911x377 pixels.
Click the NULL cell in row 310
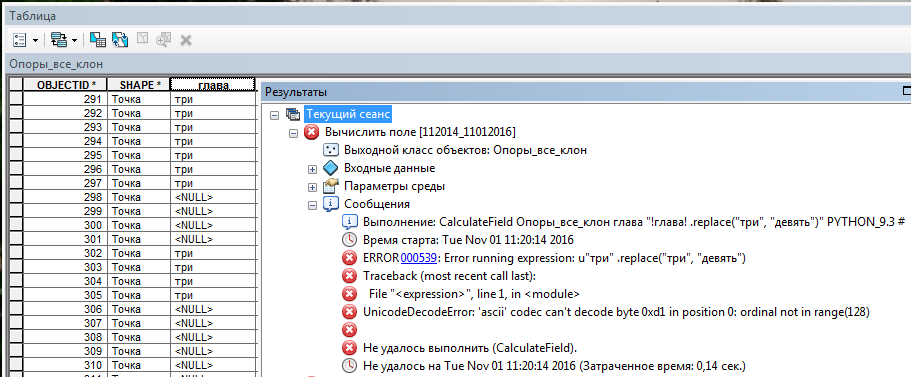click(213, 365)
